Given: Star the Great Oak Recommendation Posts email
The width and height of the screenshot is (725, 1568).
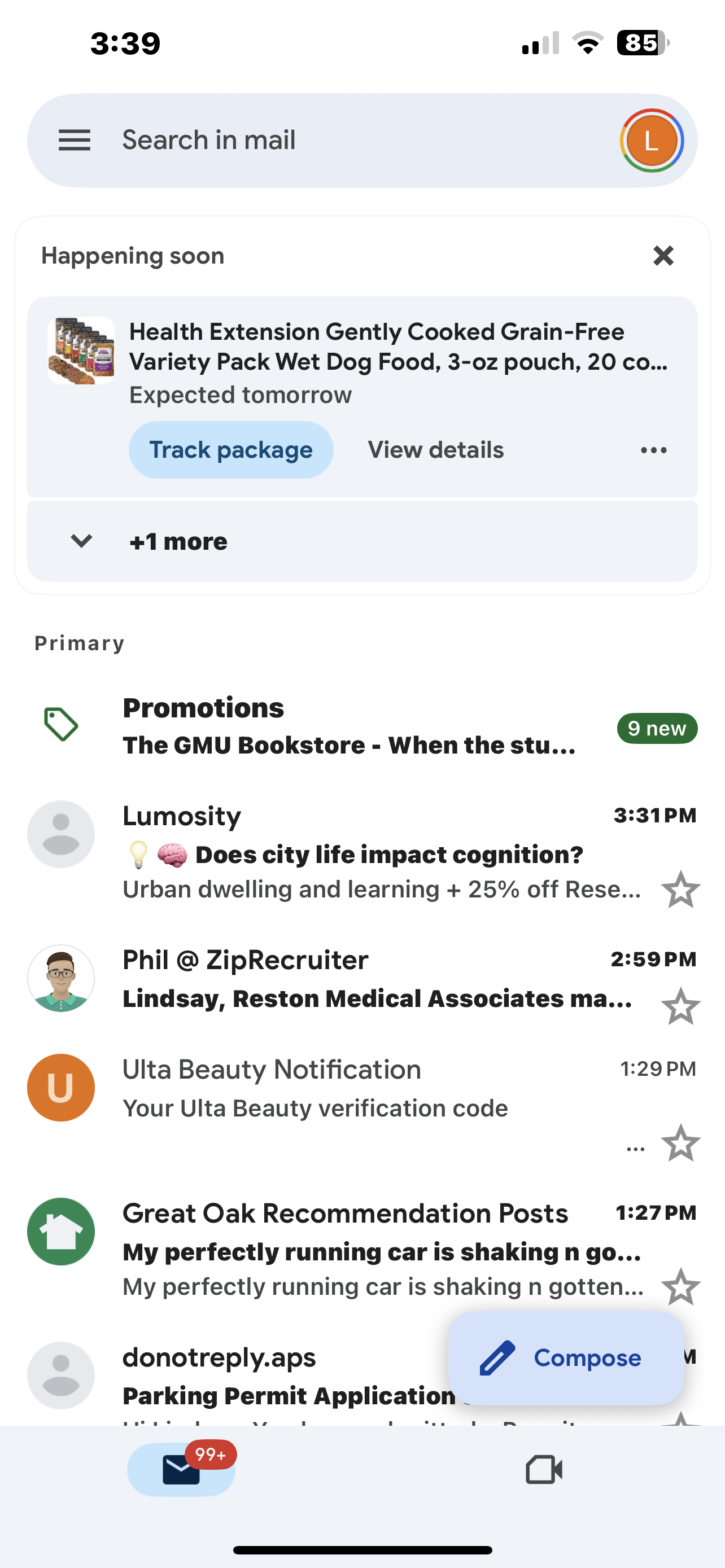Looking at the screenshot, I should click(680, 1286).
